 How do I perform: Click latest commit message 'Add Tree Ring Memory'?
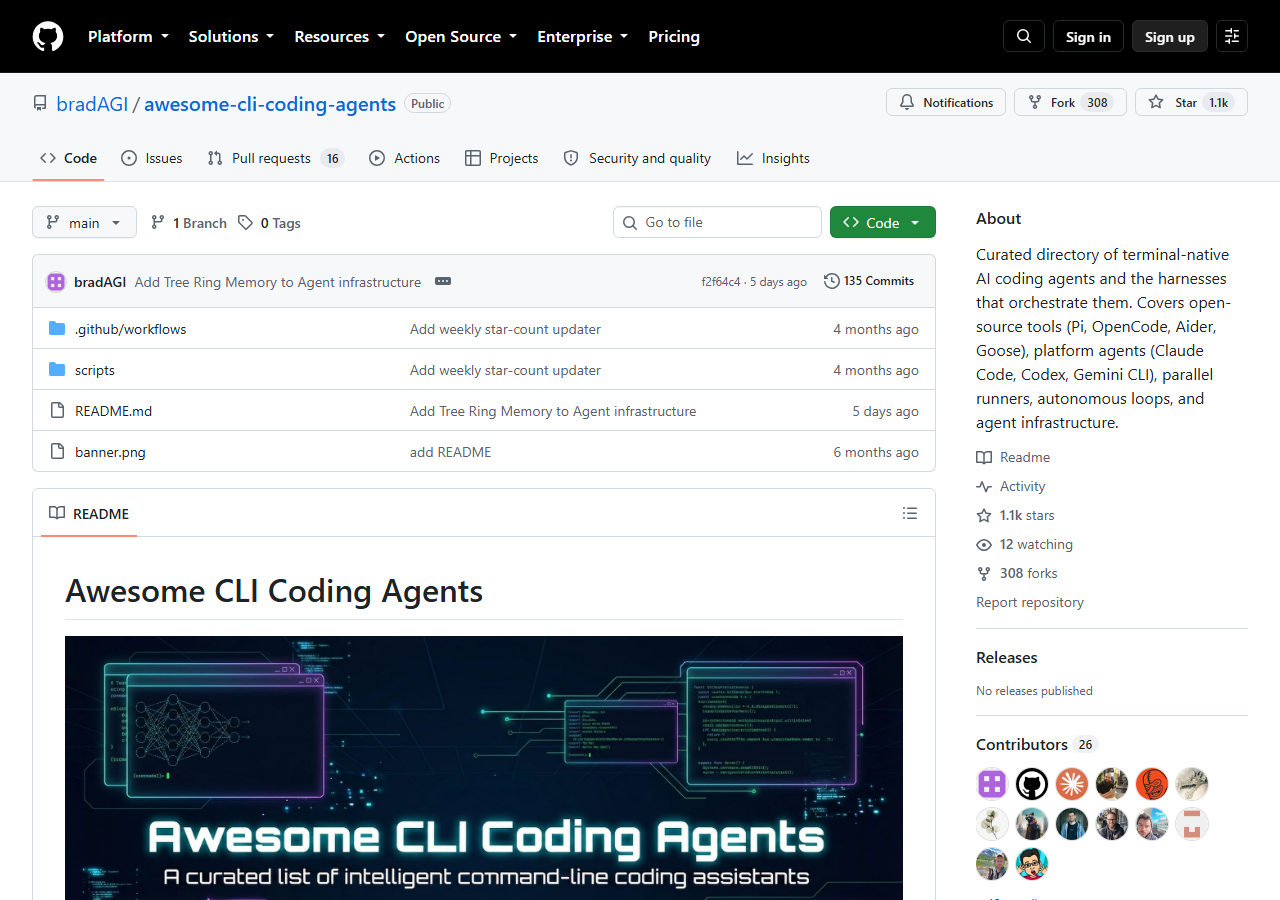click(278, 282)
